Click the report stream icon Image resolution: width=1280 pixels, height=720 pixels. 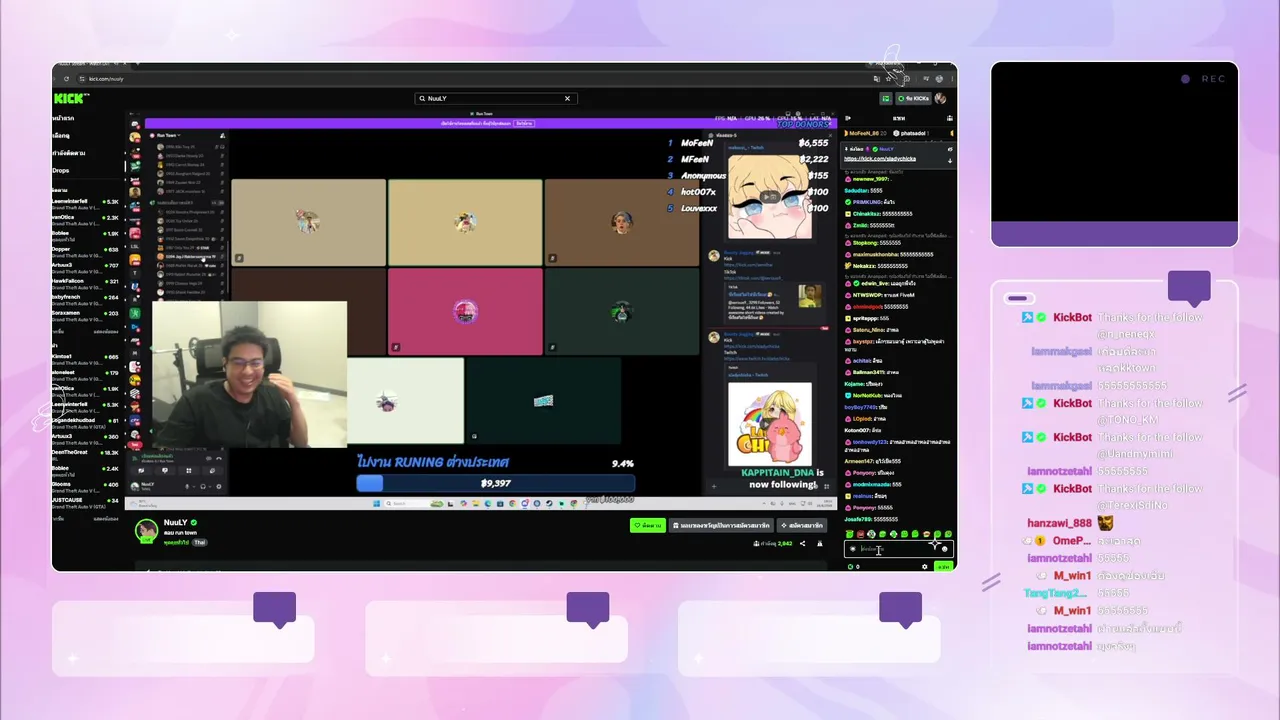820,543
